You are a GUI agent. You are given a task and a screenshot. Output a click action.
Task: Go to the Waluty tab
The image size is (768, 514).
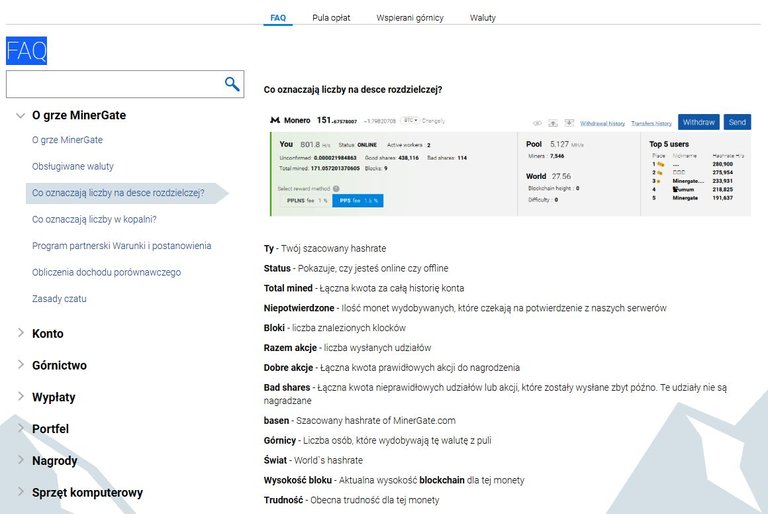click(482, 18)
